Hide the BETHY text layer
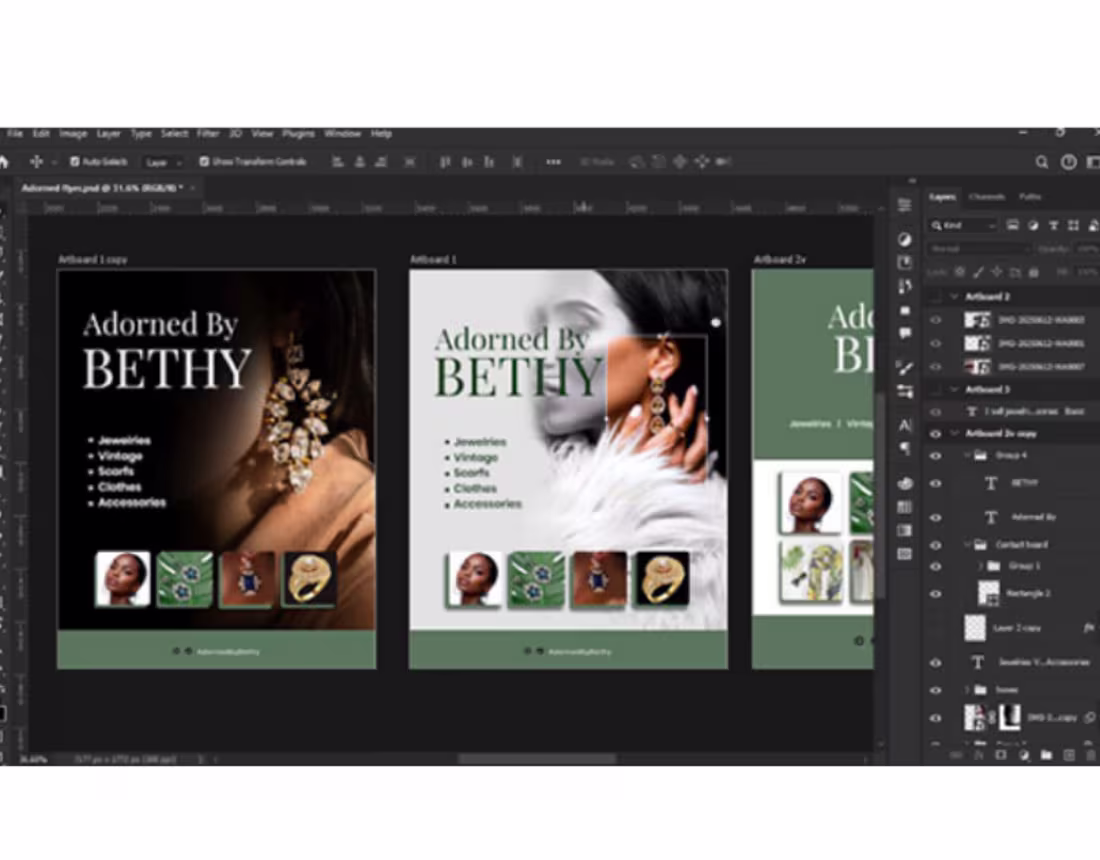The width and height of the screenshot is (1100, 860). 935,483
